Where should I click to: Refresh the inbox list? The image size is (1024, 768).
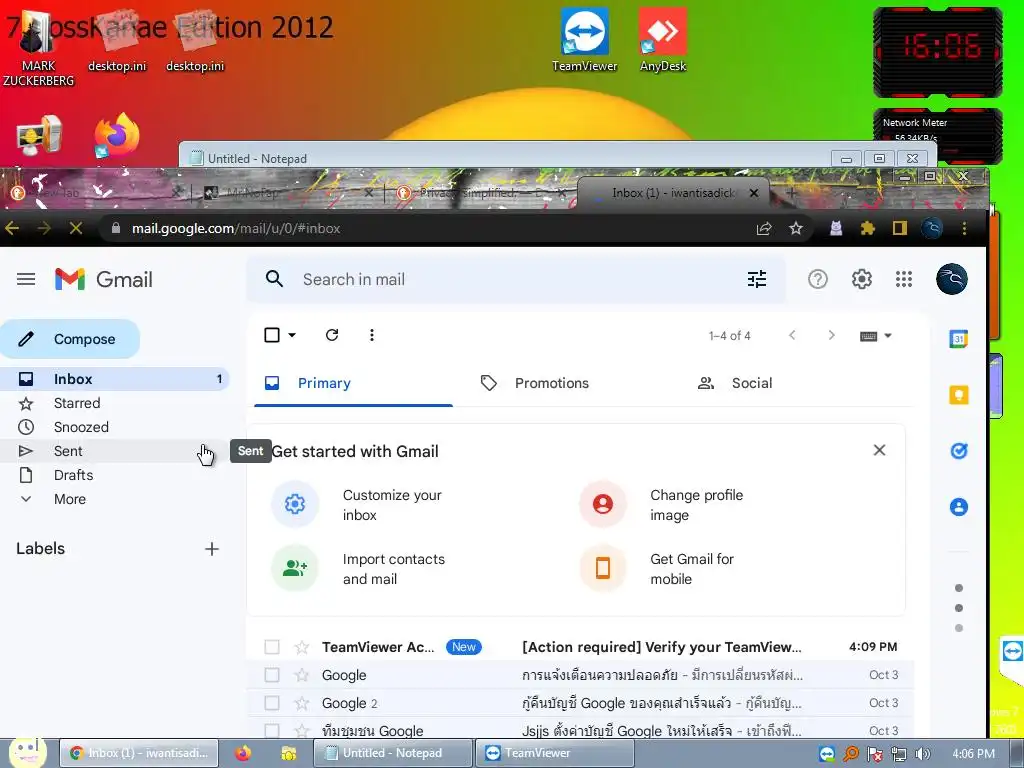(x=332, y=335)
